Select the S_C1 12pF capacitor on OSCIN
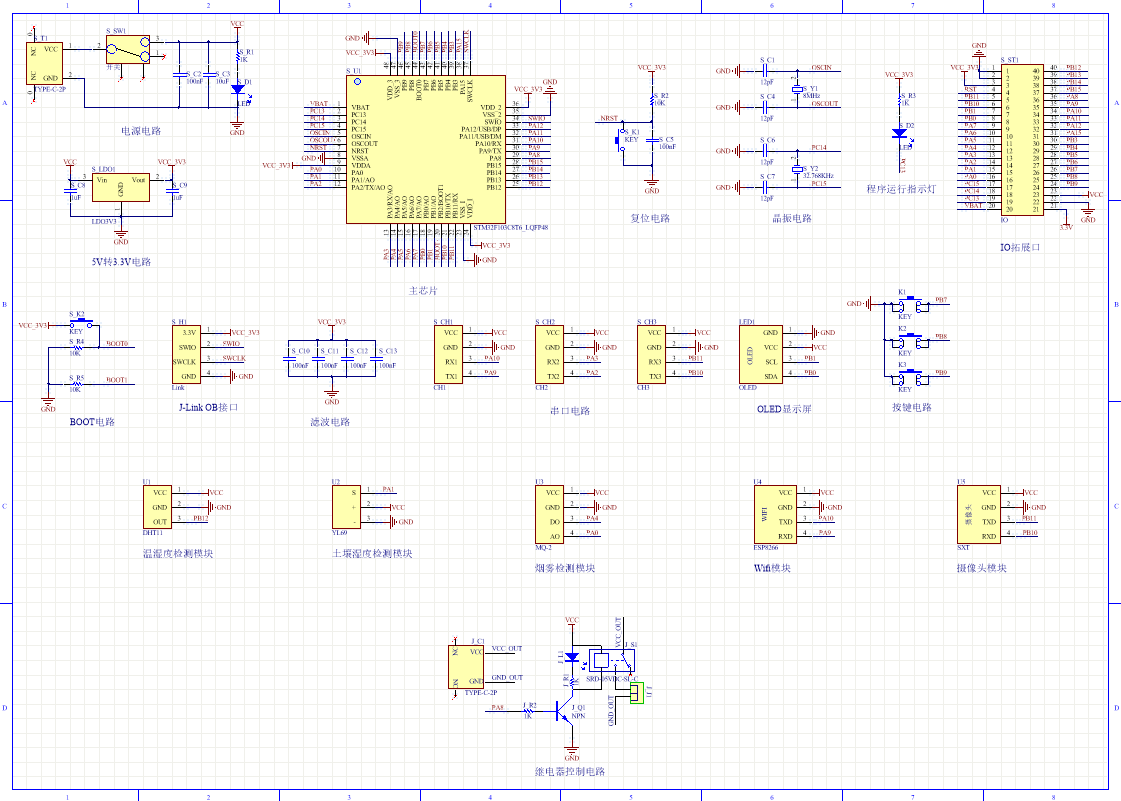The width and height of the screenshot is (1121, 801). [x=765, y=71]
